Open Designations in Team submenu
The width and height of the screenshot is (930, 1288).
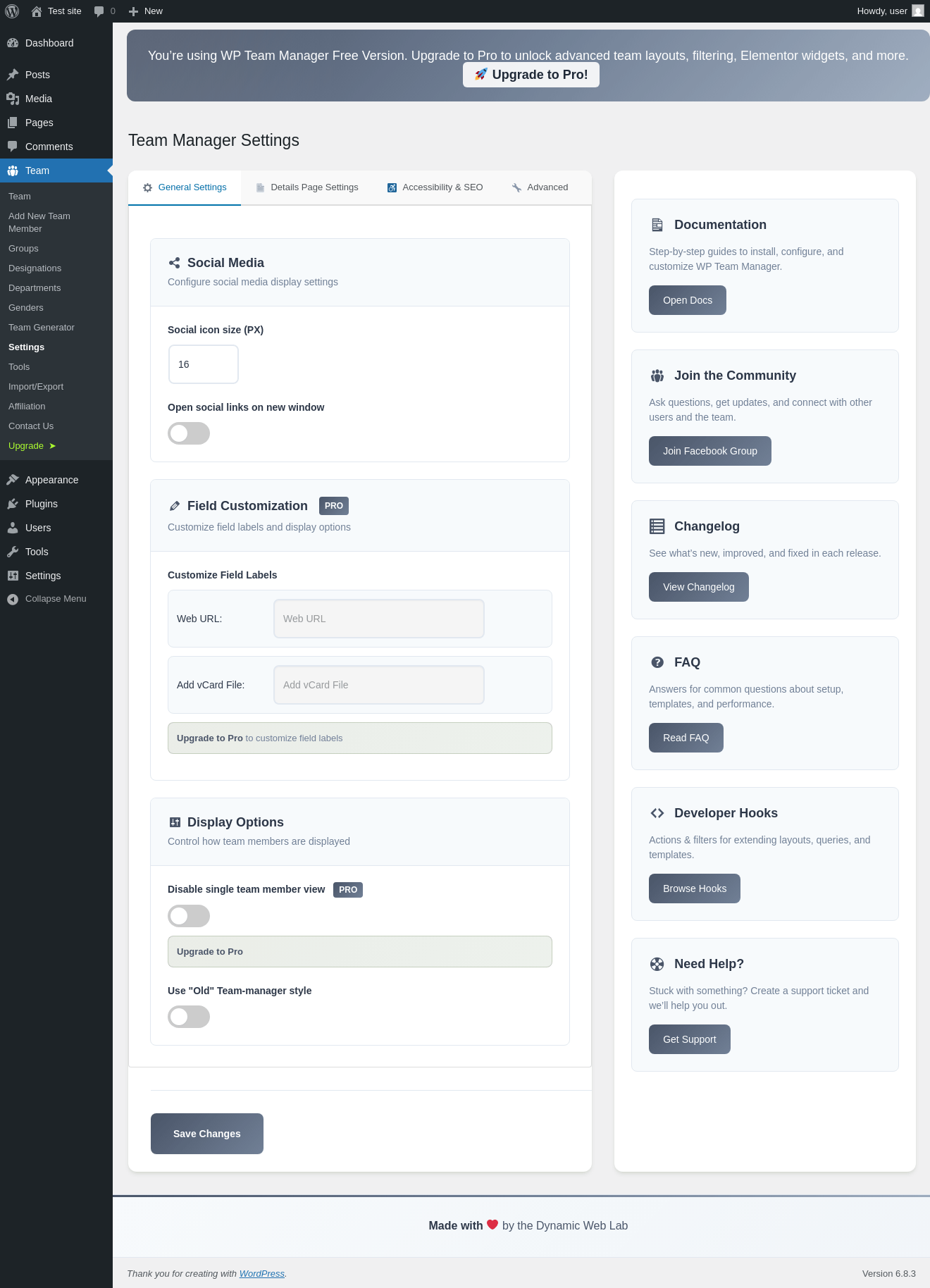(35, 268)
